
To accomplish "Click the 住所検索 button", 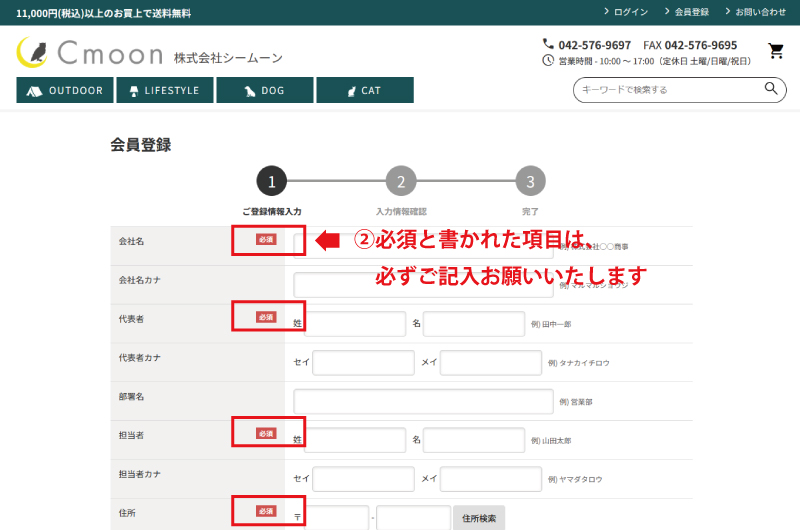I will [x=479, y=518].
